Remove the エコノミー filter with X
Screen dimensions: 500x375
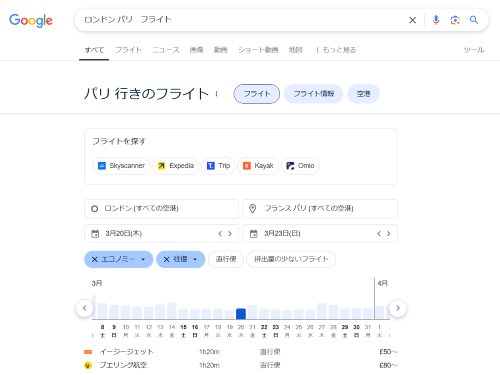coord(94,259)
